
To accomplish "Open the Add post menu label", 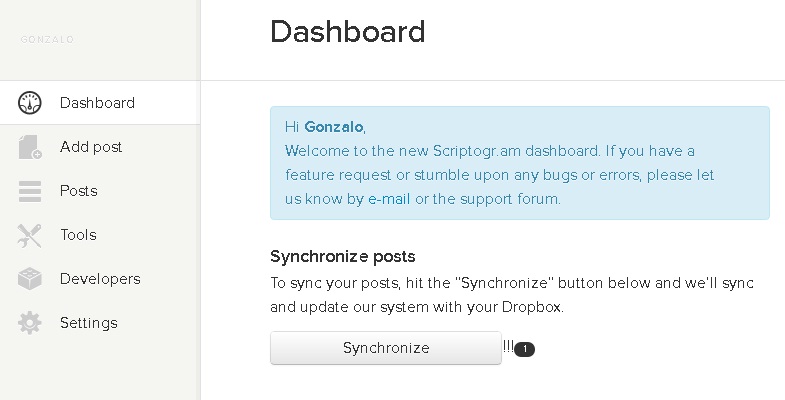I will (x=91, y=147).
